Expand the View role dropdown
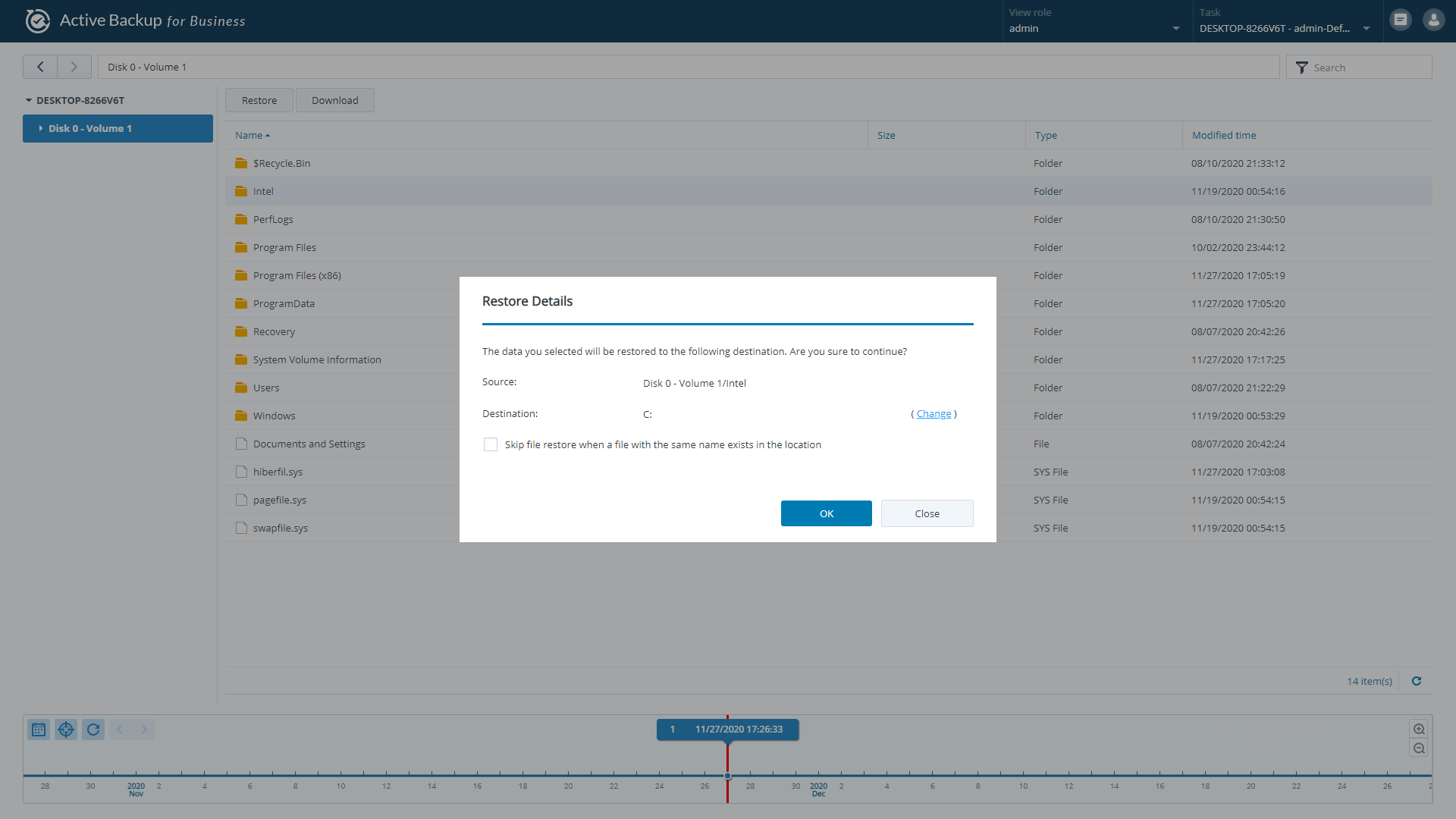 pyautogui.click(x=1175, y=29)
